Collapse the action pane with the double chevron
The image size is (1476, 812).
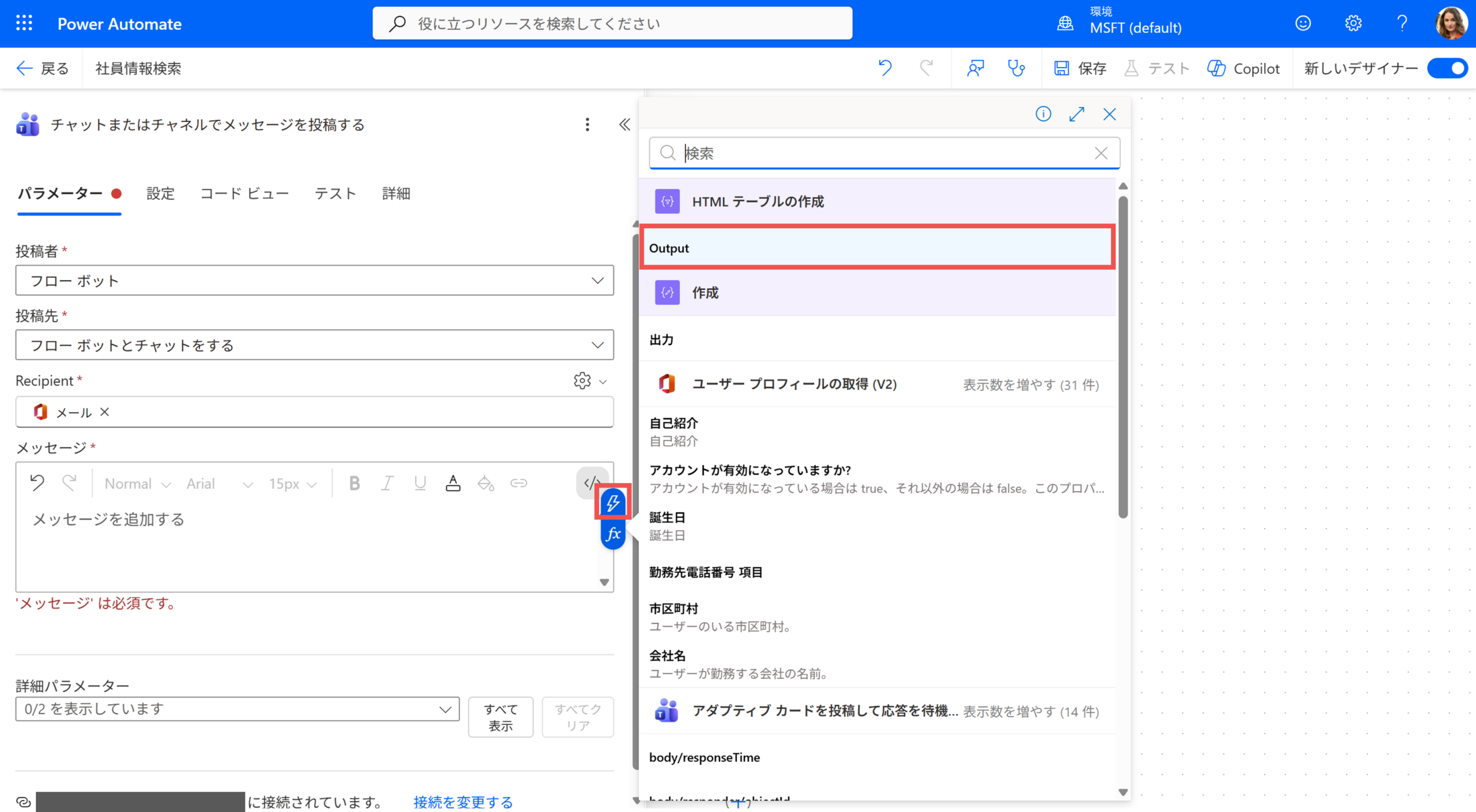(624, 124)
